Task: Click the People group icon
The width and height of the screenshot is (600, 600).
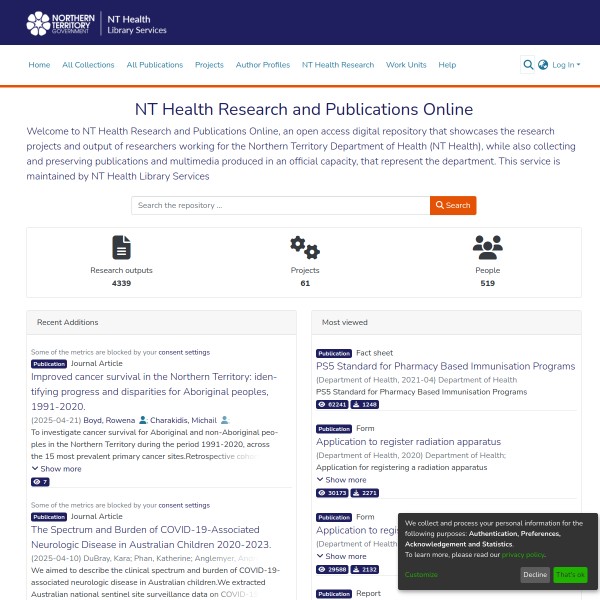Action: point(487,247)
